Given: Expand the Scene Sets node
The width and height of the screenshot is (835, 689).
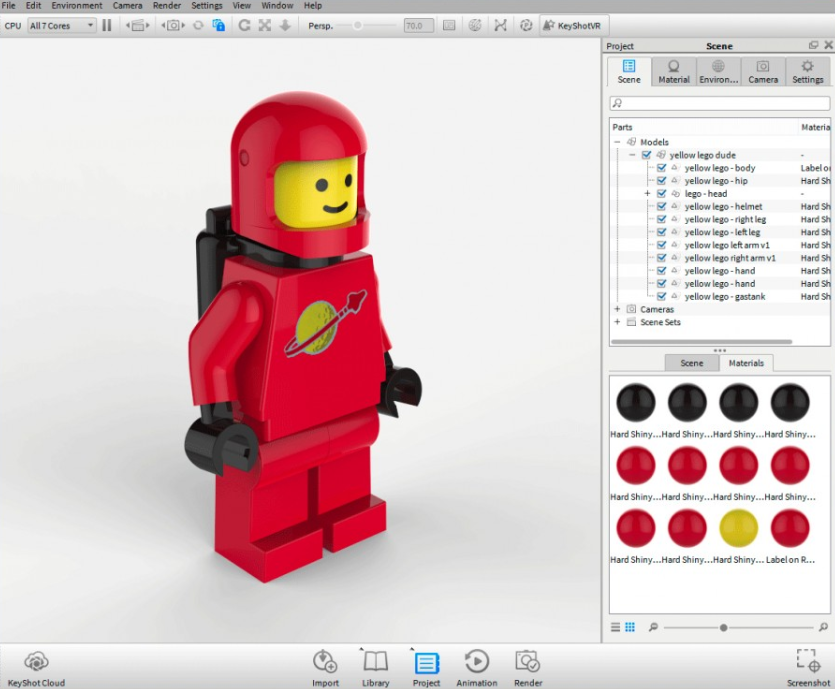Looking at the screenshot, I should pyautogui.click(x=617, y=322).
